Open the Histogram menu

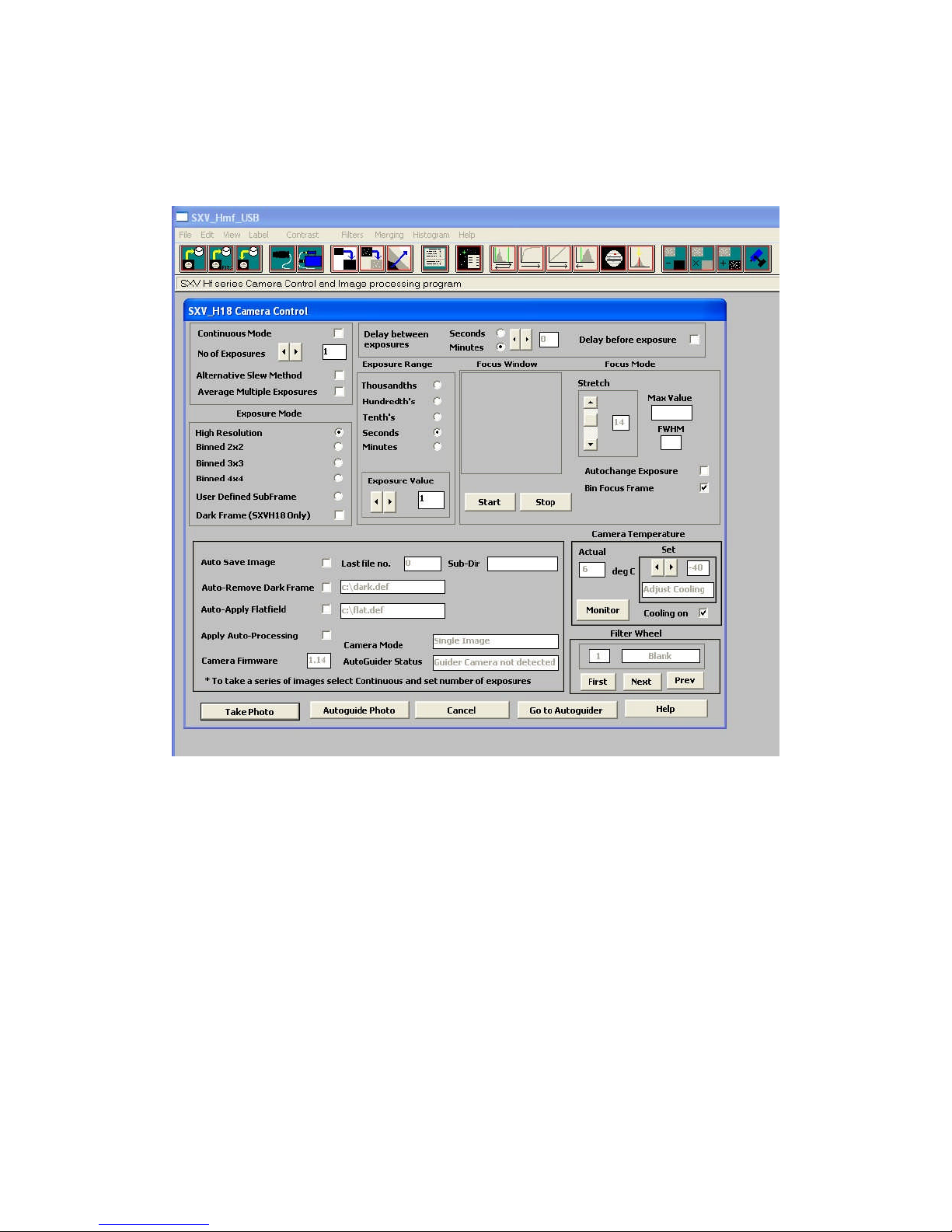point(431,235)
